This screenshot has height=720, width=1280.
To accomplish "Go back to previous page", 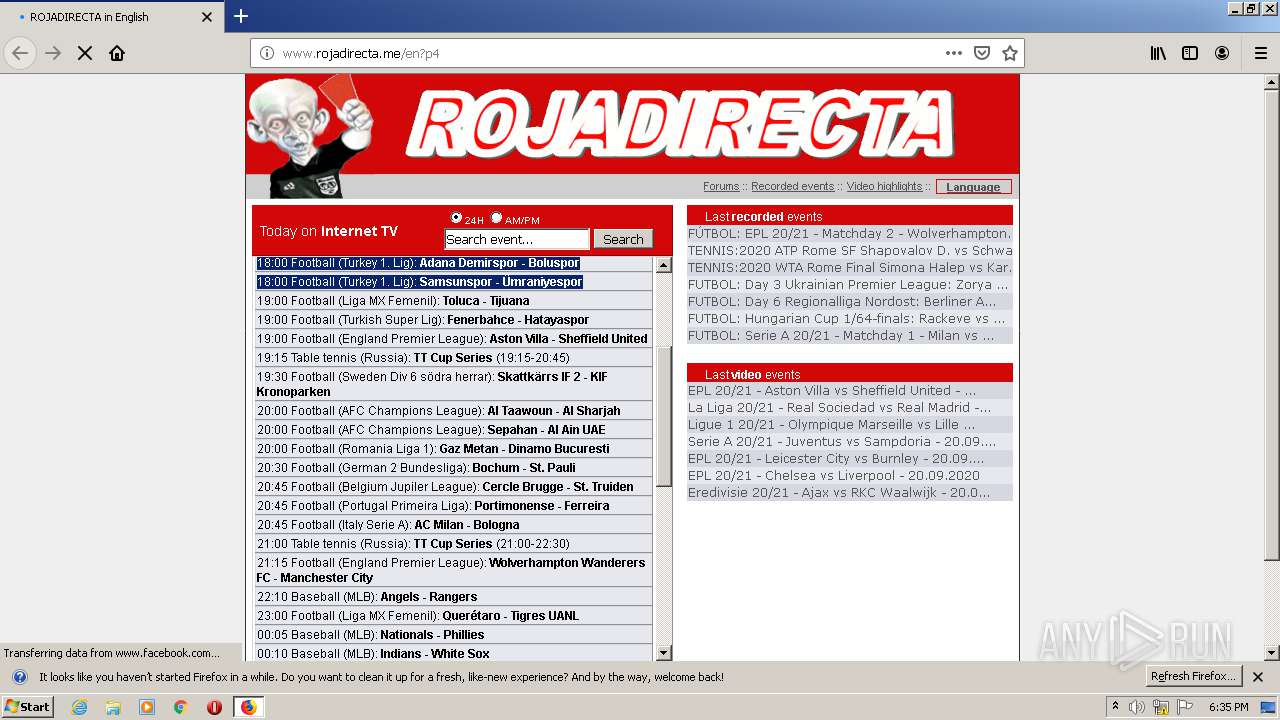I will pos(20,53).
